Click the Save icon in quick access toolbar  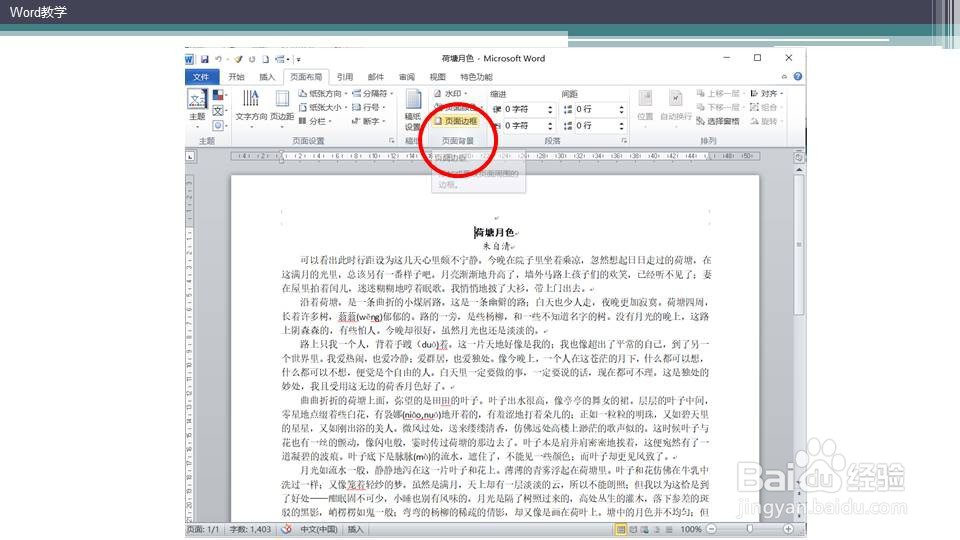(204, 59)
